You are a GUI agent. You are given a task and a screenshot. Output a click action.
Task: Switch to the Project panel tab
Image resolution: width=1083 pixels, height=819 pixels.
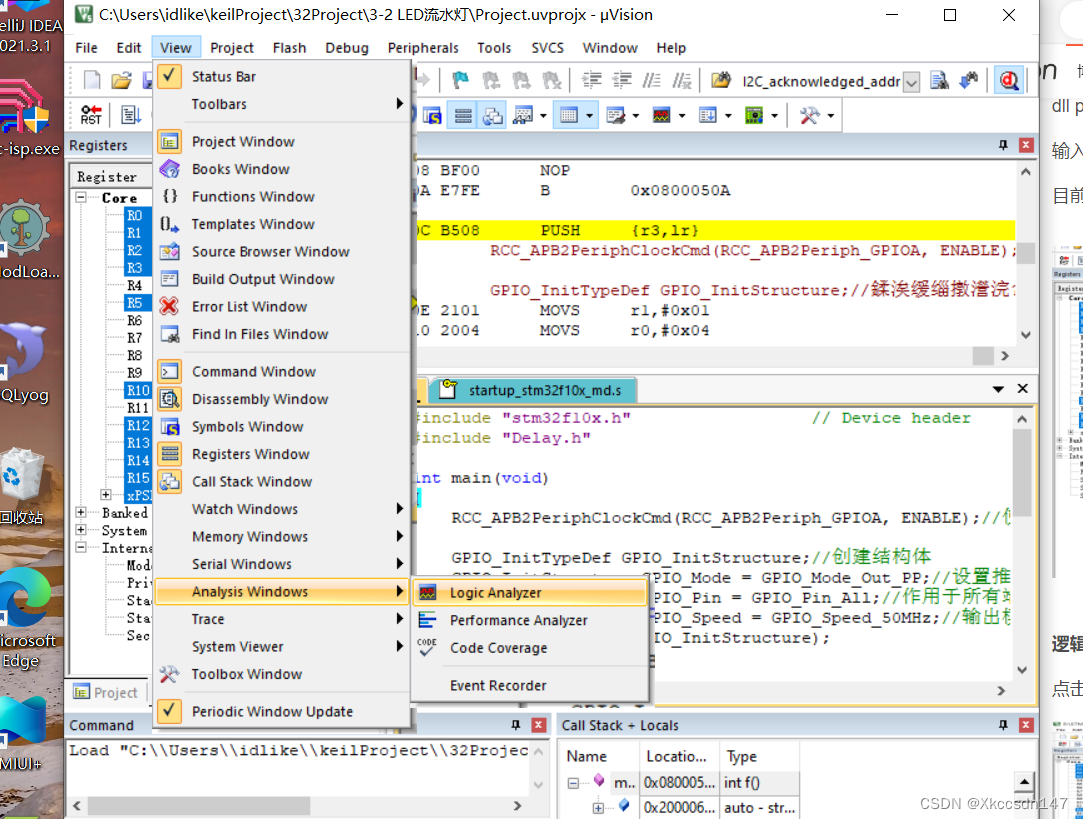(x=107, y=693)
